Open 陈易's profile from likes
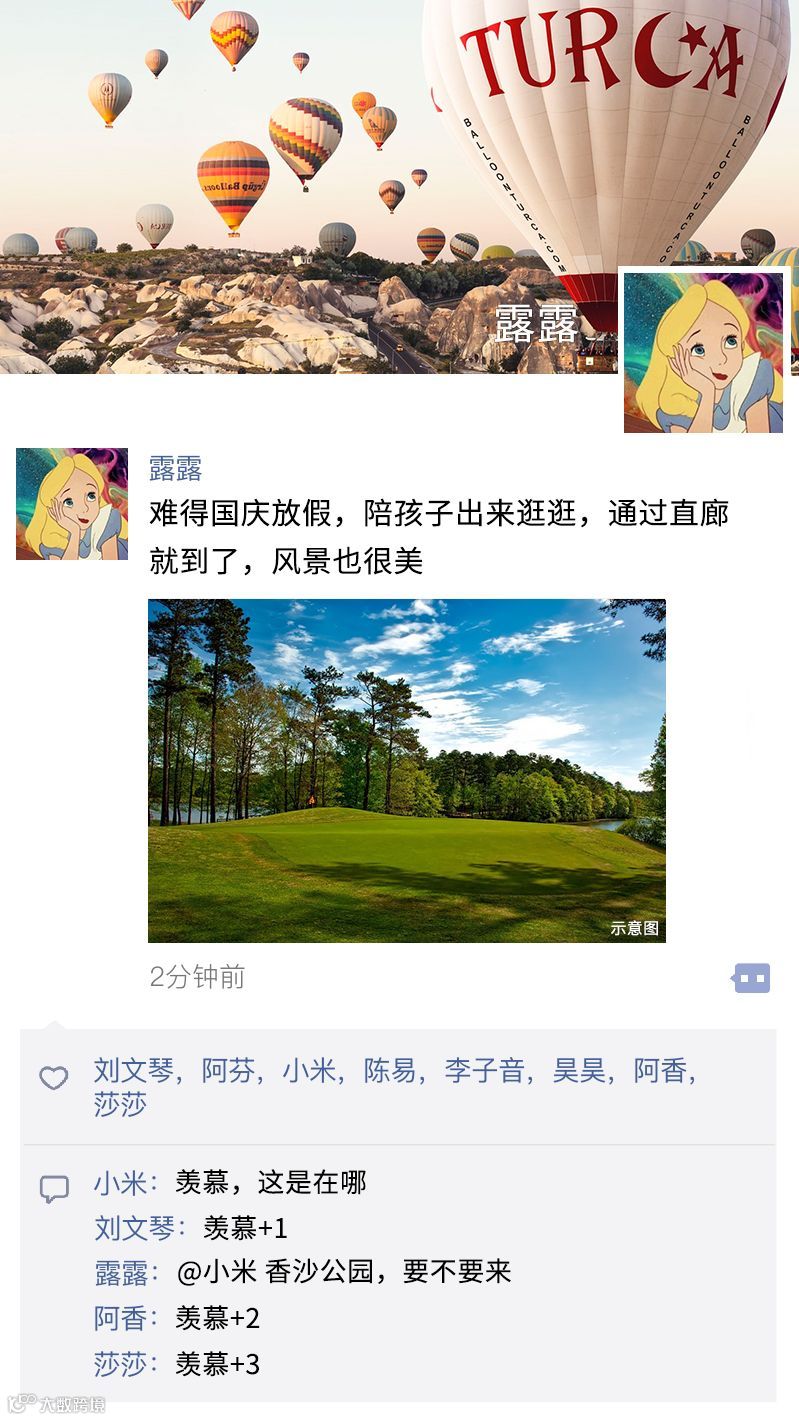 pyautogui.click(x=390, y=1071)
